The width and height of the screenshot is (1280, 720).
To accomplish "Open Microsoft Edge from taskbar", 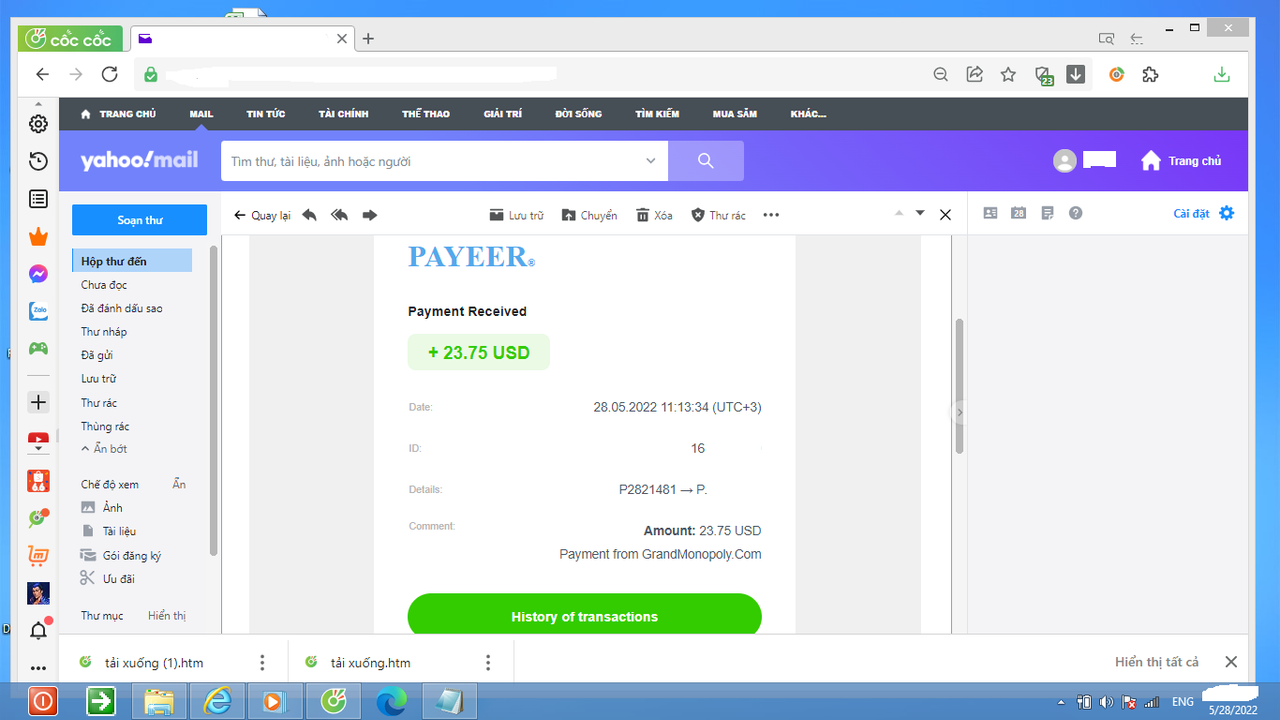I will (x=390, y=701).
